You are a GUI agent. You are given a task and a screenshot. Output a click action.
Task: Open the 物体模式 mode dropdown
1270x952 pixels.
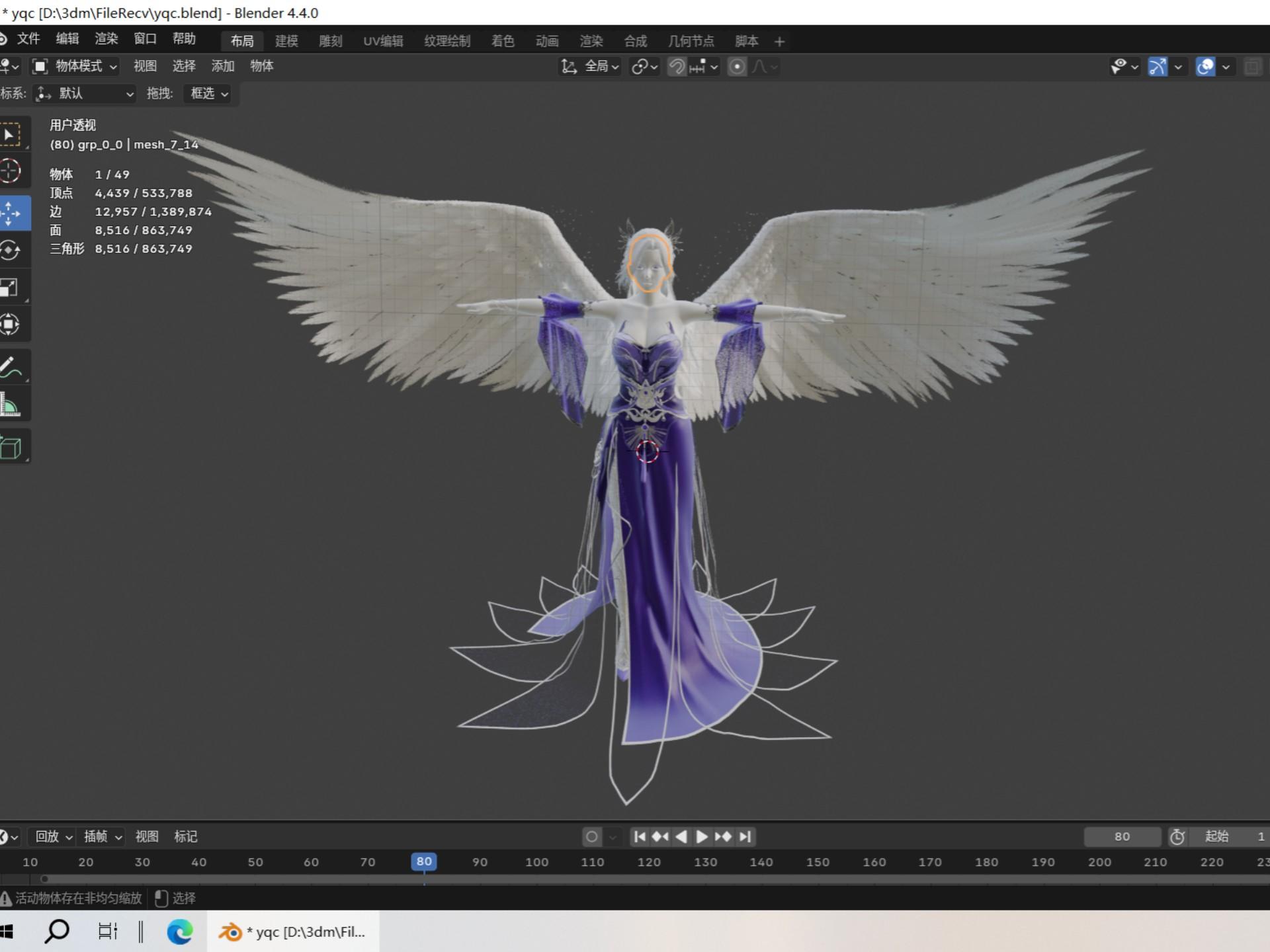point(76,67)
